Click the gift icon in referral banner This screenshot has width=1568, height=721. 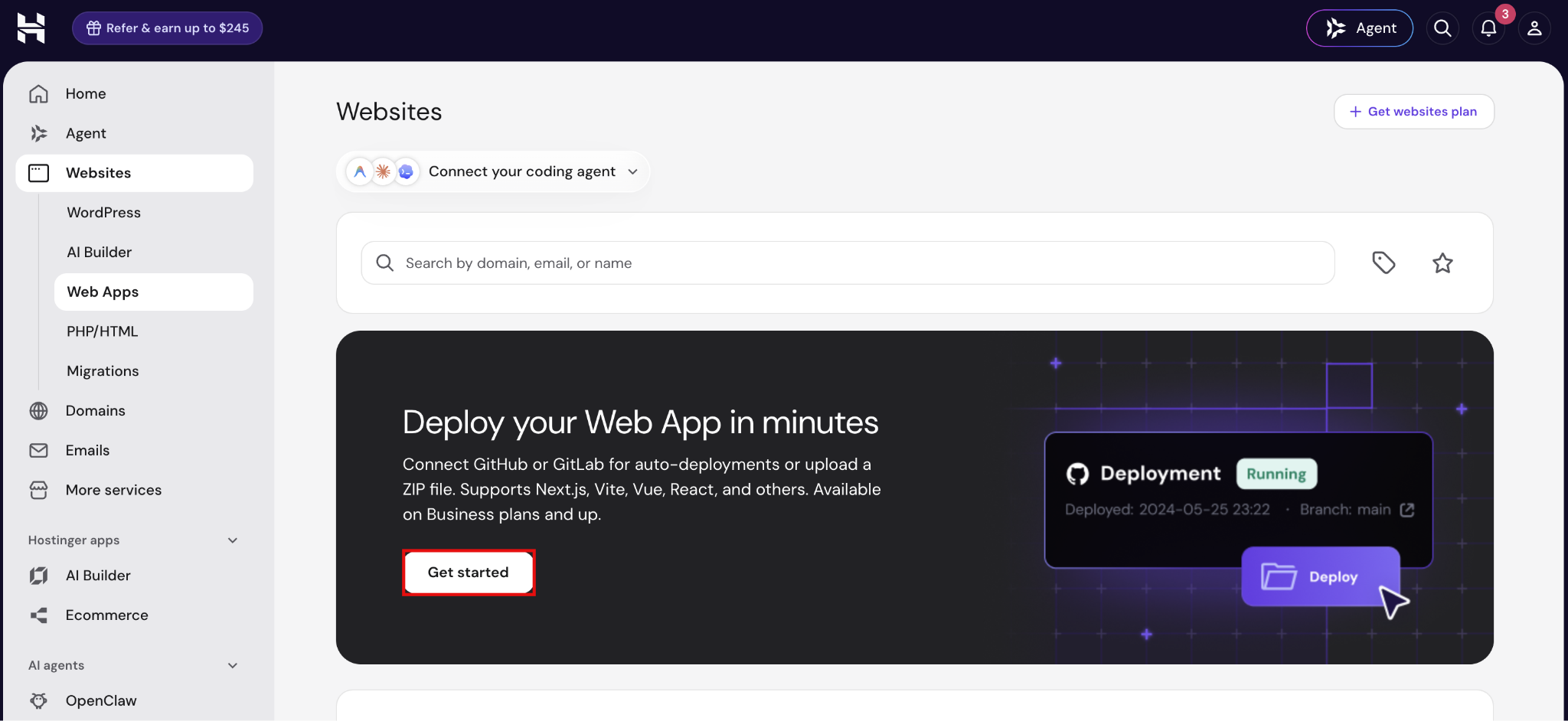click(x=93, y=28)
